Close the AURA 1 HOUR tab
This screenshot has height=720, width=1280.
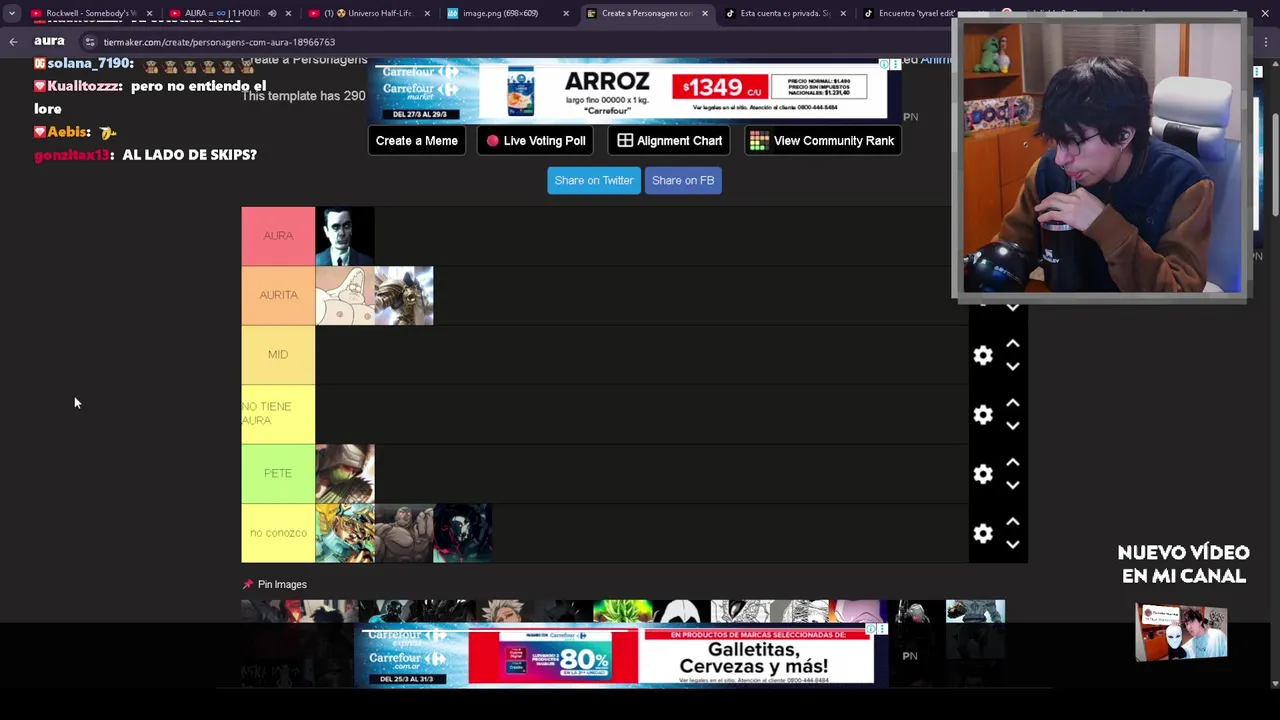(288, 13)
